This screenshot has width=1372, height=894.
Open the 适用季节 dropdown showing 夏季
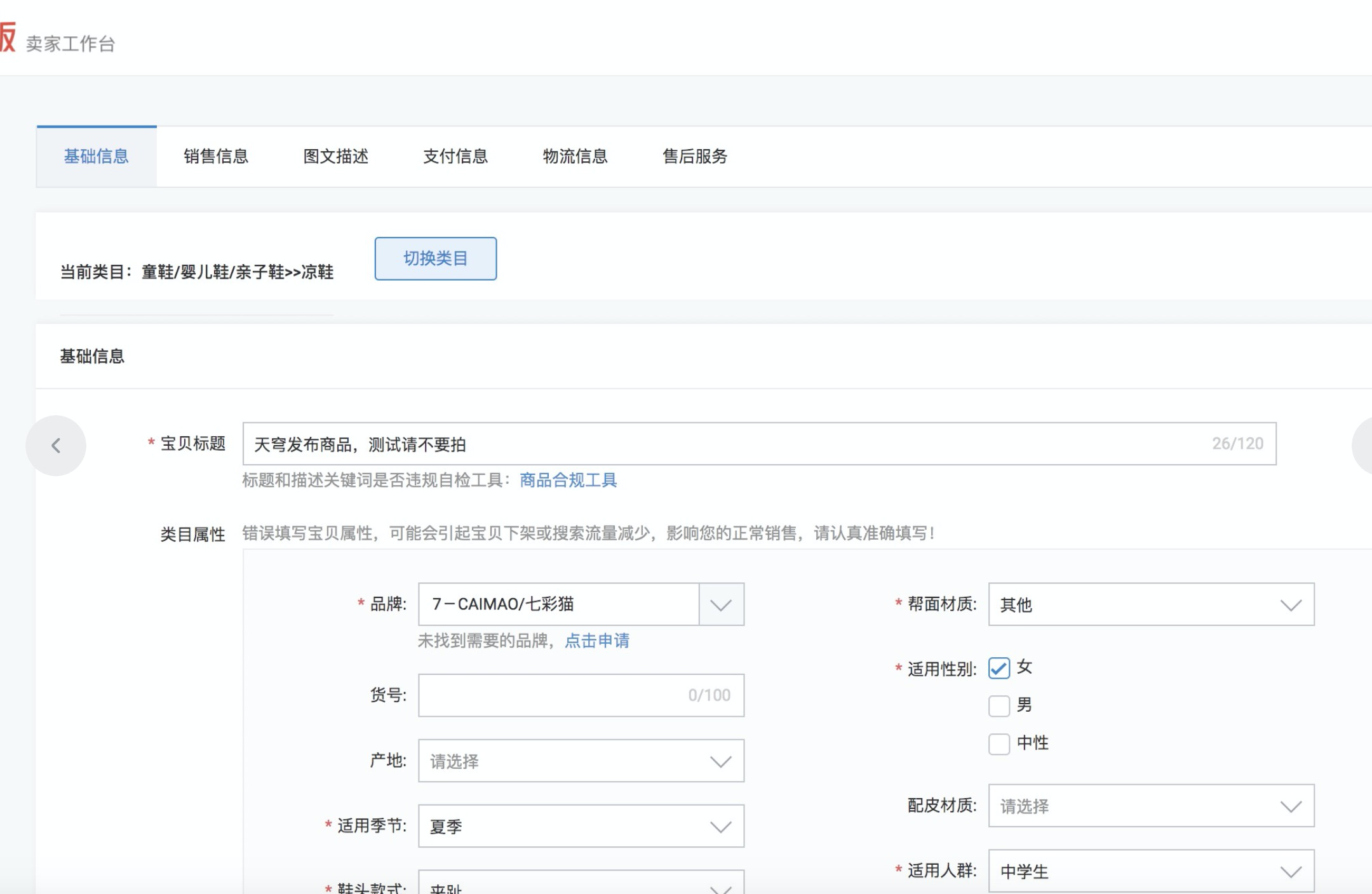tap(581, 826)
